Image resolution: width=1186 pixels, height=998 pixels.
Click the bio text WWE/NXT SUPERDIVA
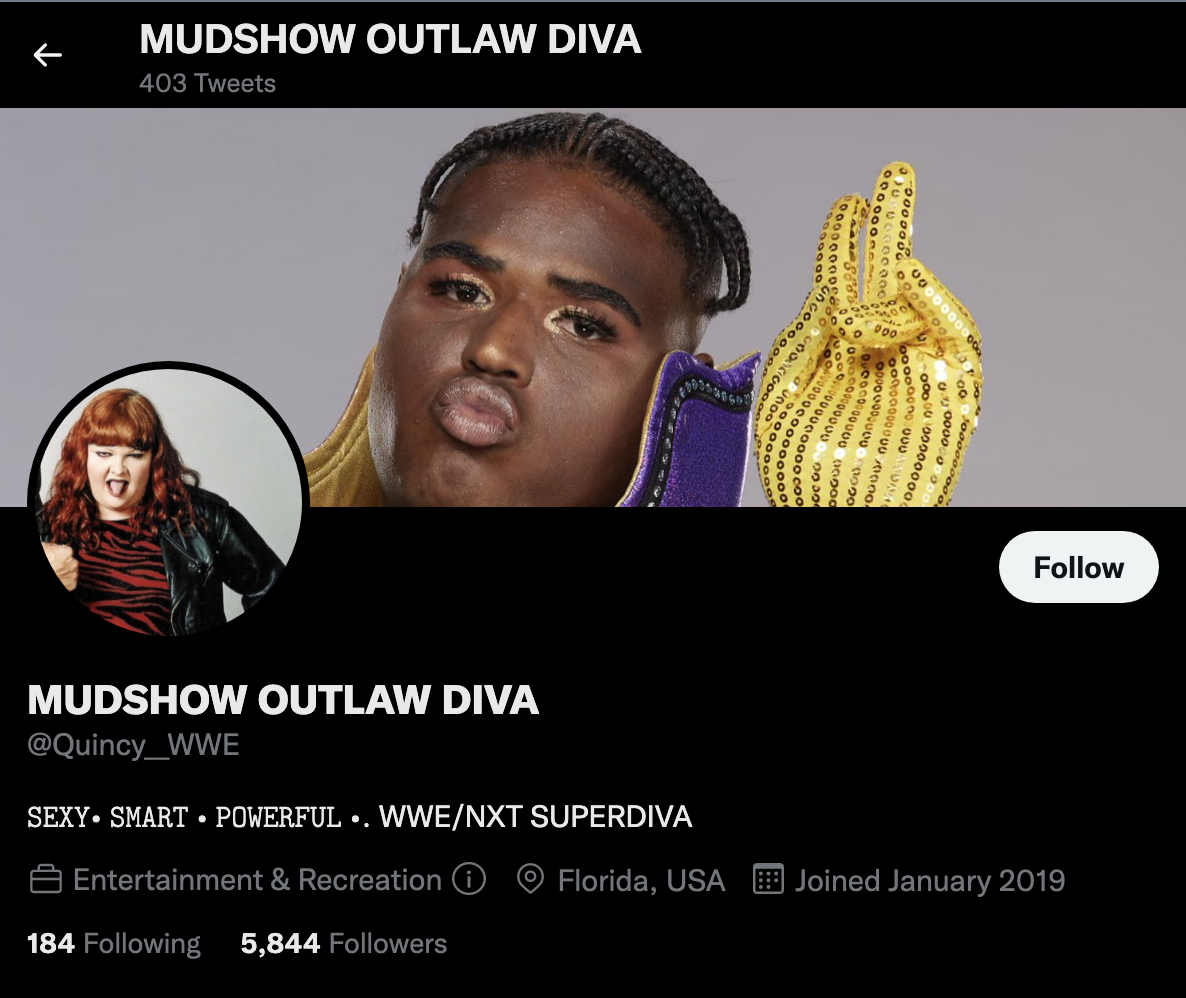[535, 817]
